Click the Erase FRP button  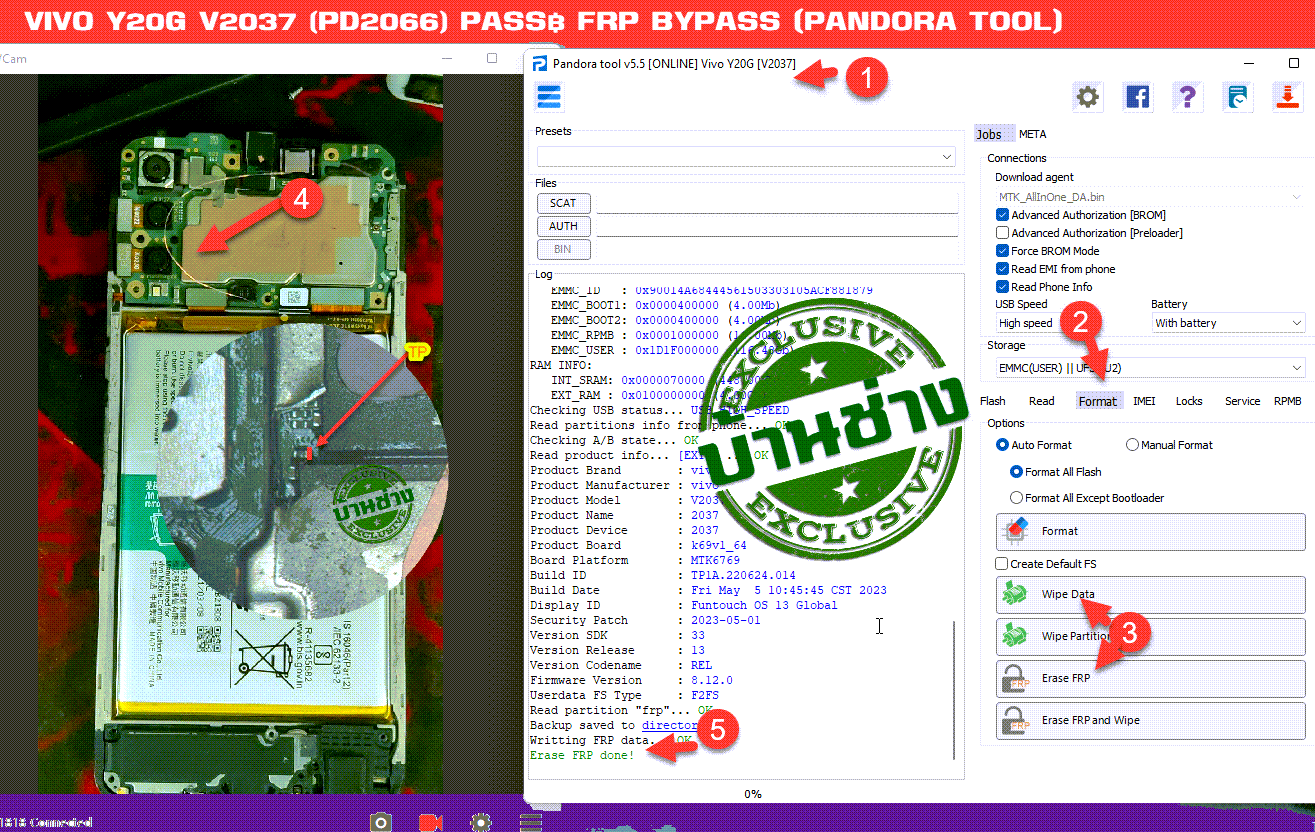(x=1151, y=678)
